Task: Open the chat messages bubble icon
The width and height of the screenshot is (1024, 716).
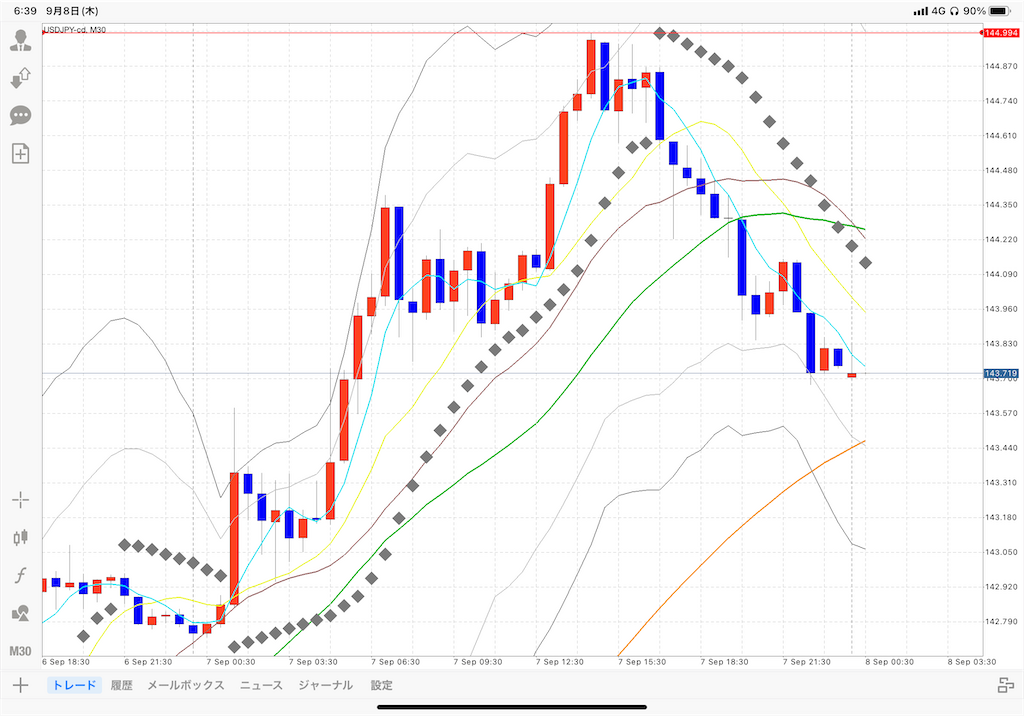Action: (20, 116)
